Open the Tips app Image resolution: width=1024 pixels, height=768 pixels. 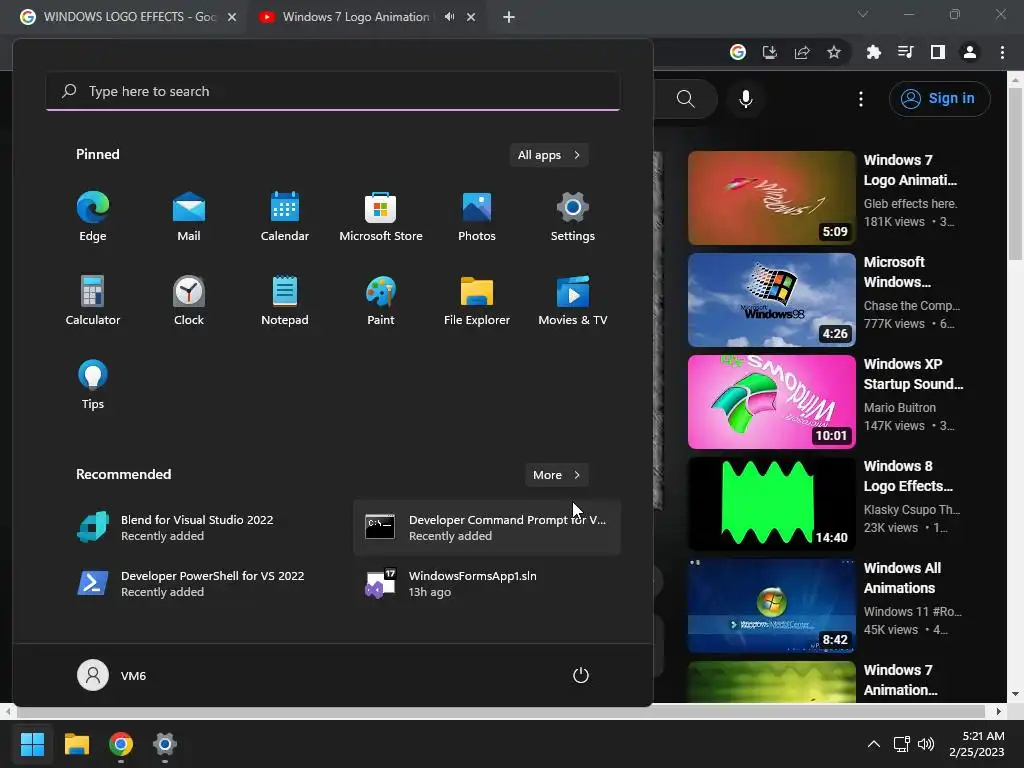click(93, 385)
